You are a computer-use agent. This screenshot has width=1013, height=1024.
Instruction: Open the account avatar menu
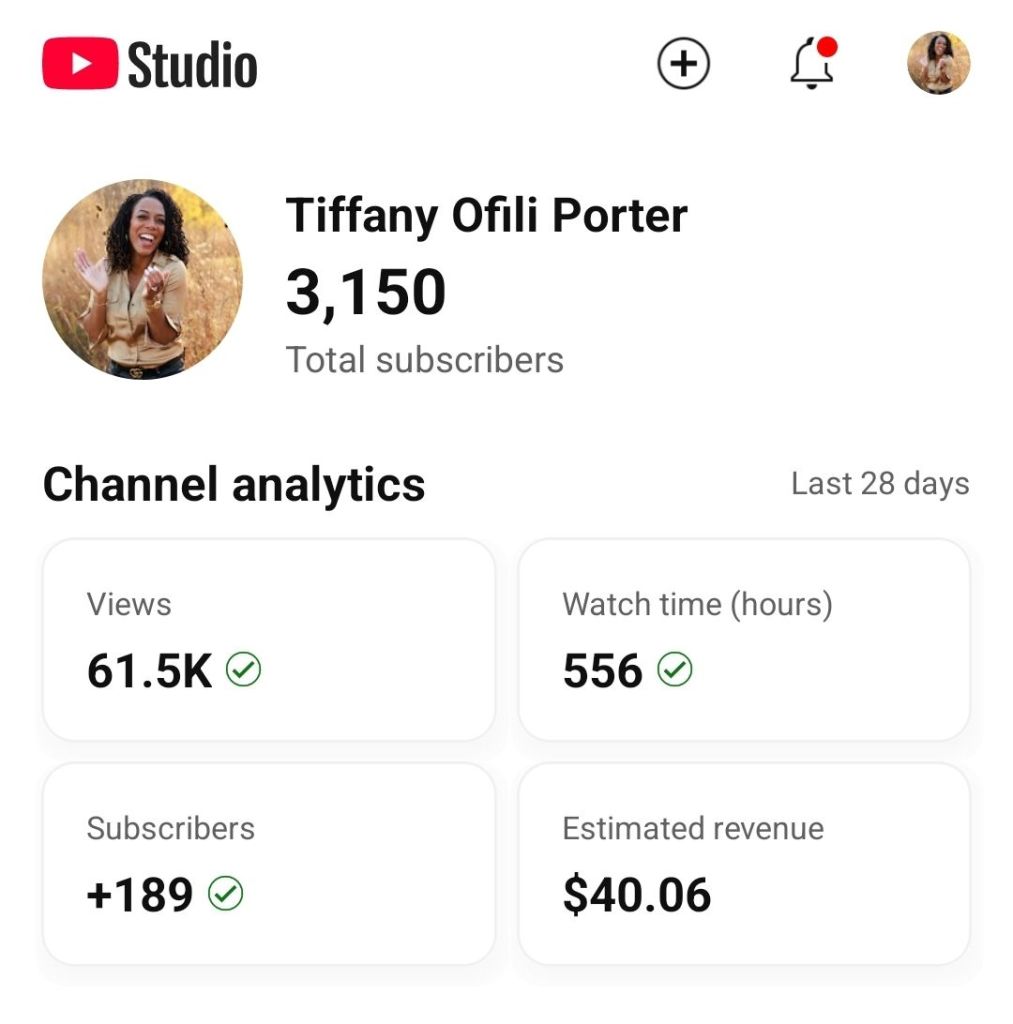pos(938,63)
